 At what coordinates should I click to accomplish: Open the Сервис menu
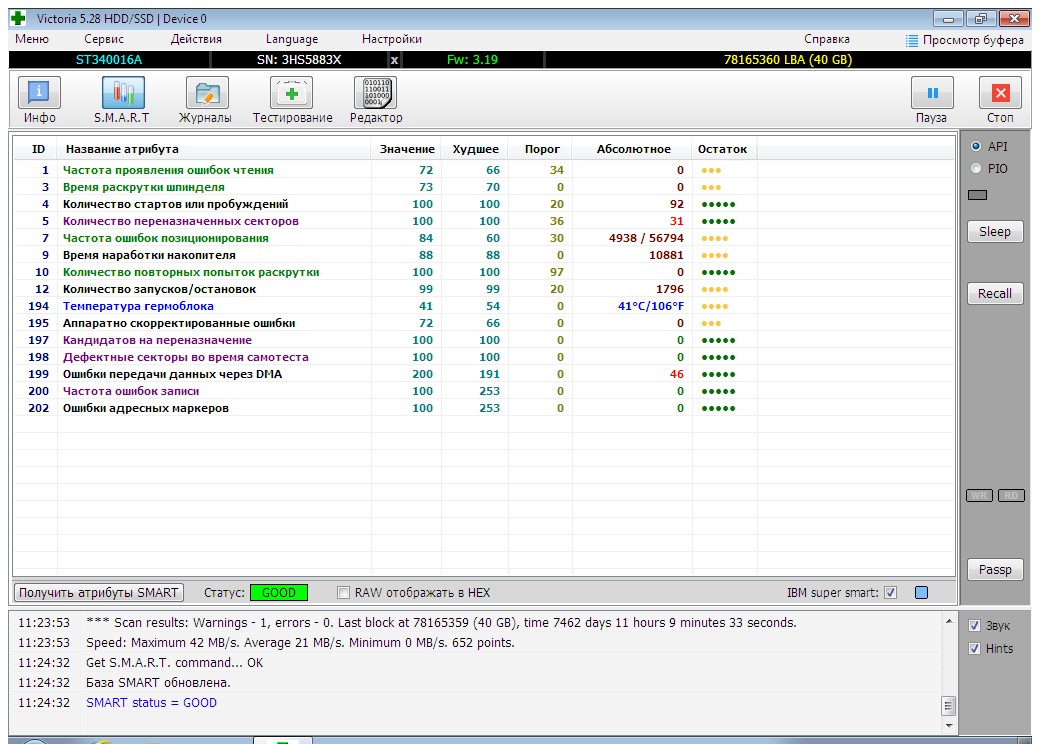pyautogui.click(x=103, y=39)
